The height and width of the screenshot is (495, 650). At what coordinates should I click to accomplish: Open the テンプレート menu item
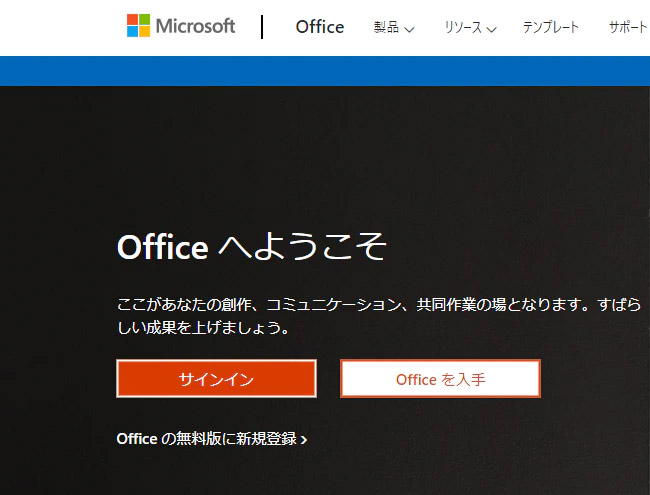point(551,27)
